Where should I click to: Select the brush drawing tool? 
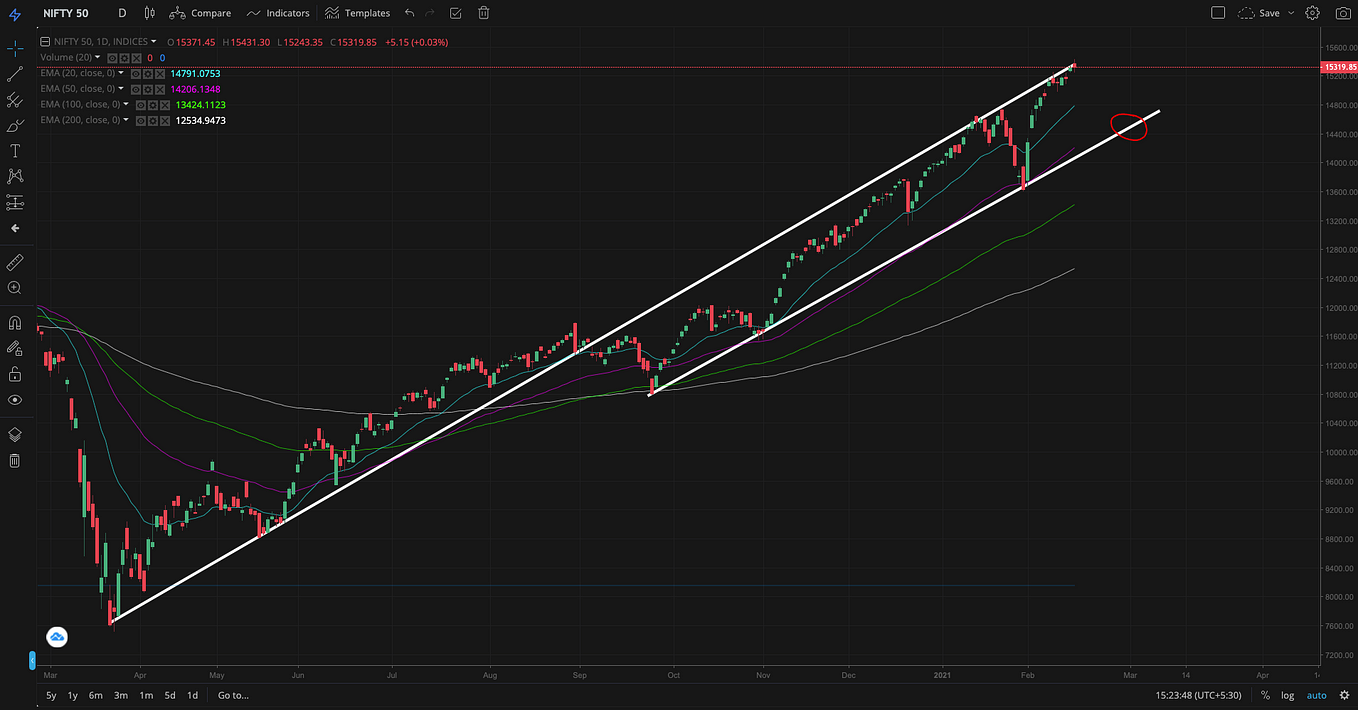pos(15,126)
